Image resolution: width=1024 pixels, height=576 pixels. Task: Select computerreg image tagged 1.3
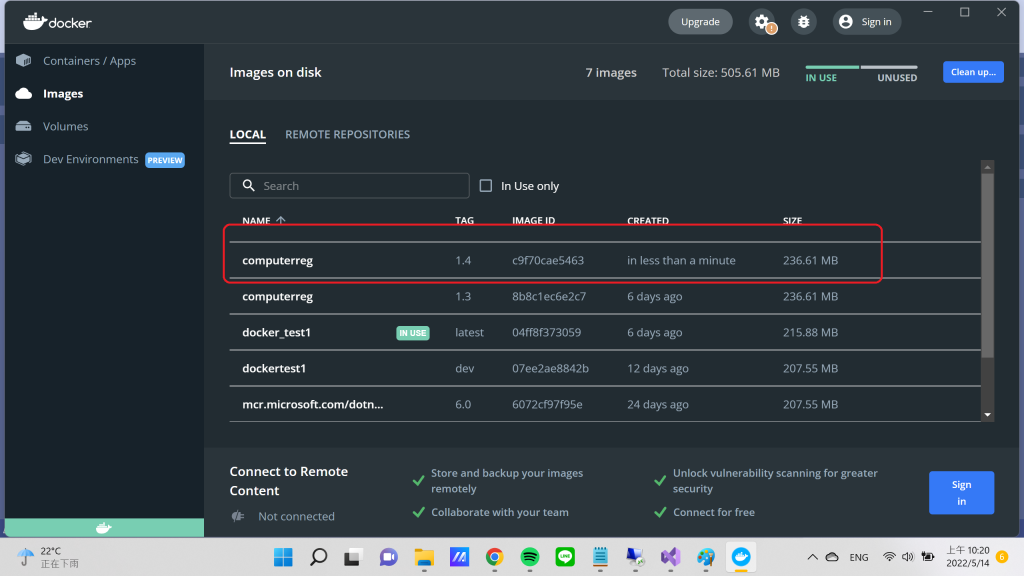tap(605, 296)
